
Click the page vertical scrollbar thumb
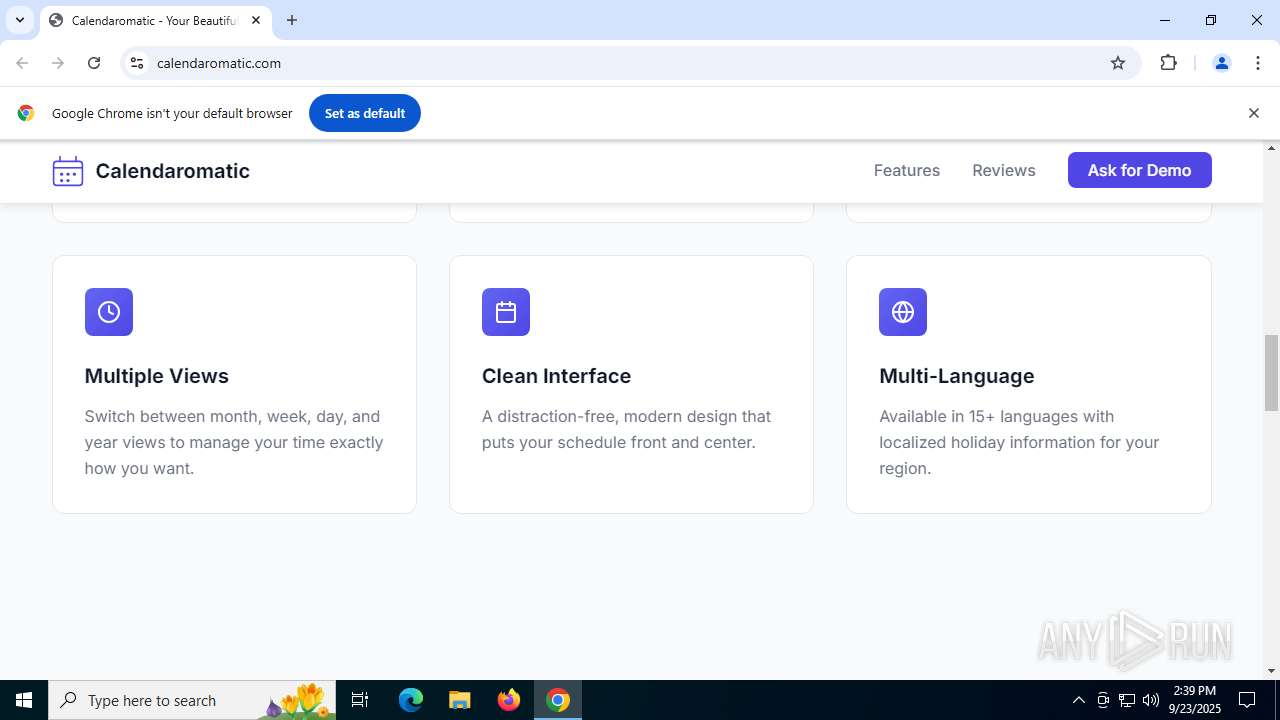pos(1271,373)
